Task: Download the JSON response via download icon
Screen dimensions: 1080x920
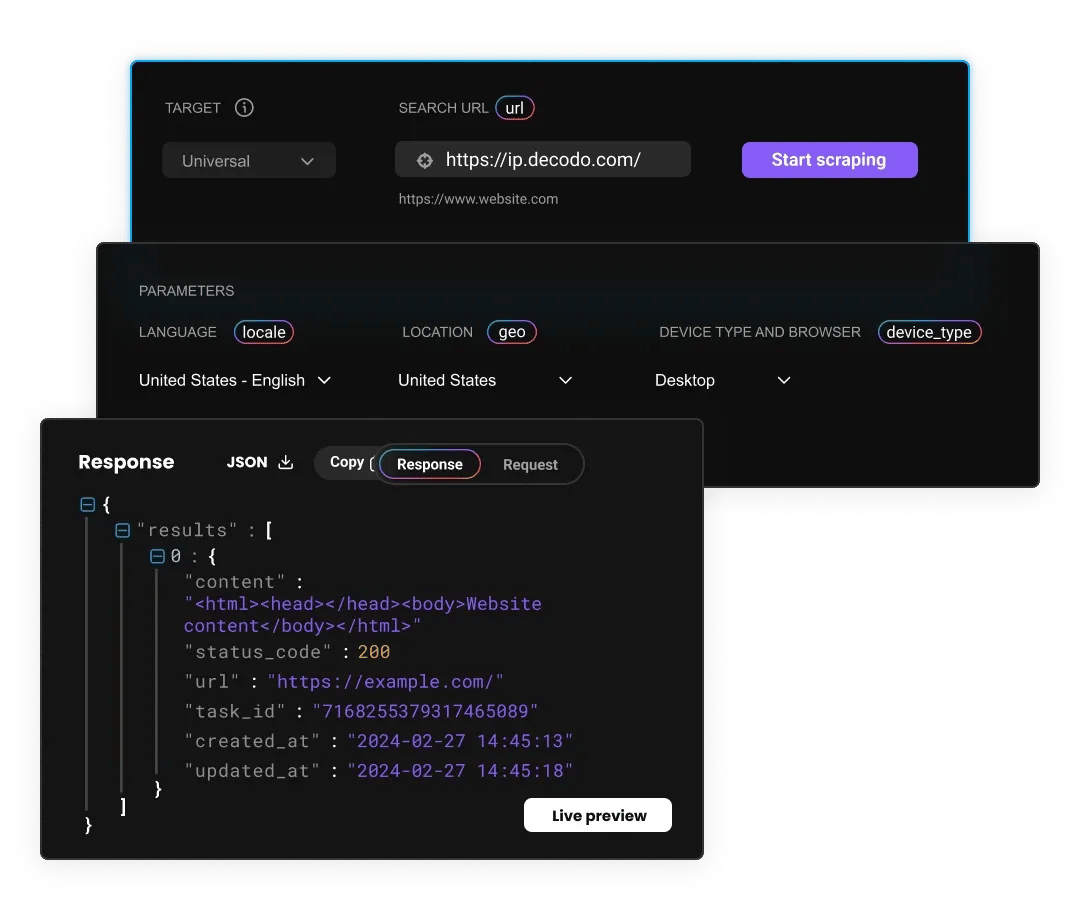Action: (x=286, y=462)
